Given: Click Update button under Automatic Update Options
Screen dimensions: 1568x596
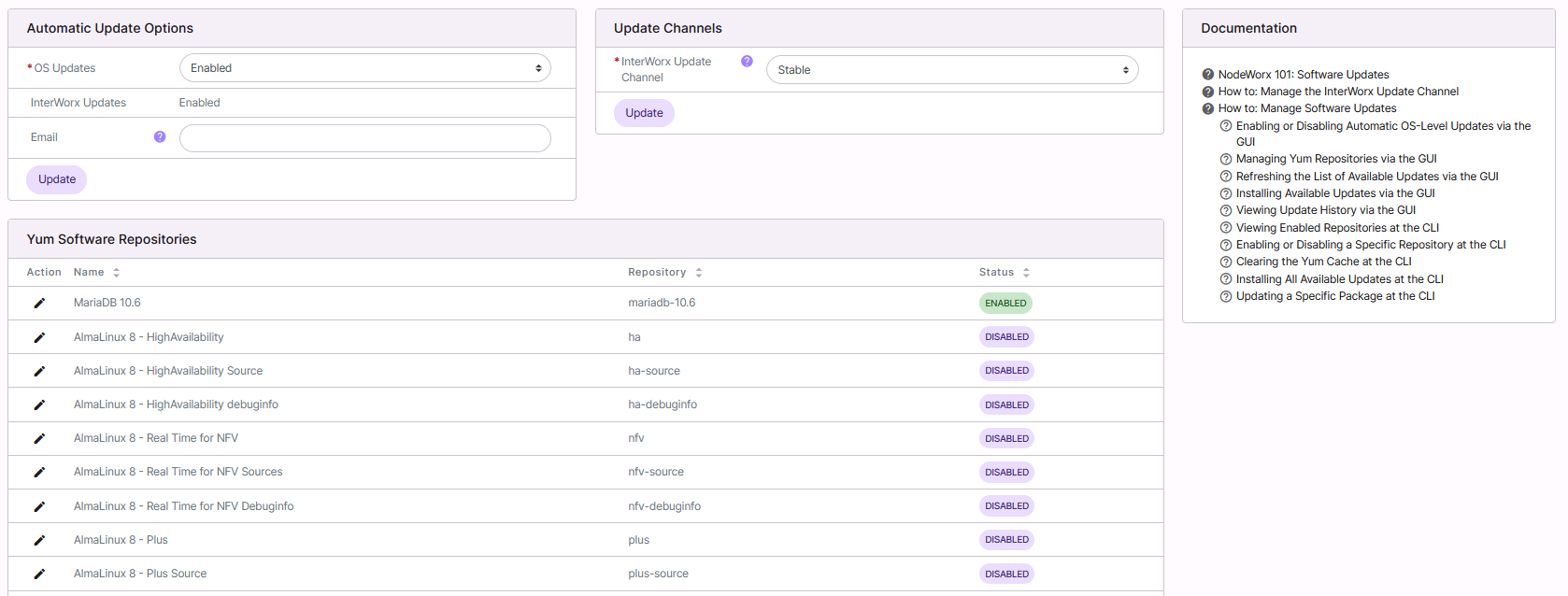Looking at the screenshot, I should [57, 179].
